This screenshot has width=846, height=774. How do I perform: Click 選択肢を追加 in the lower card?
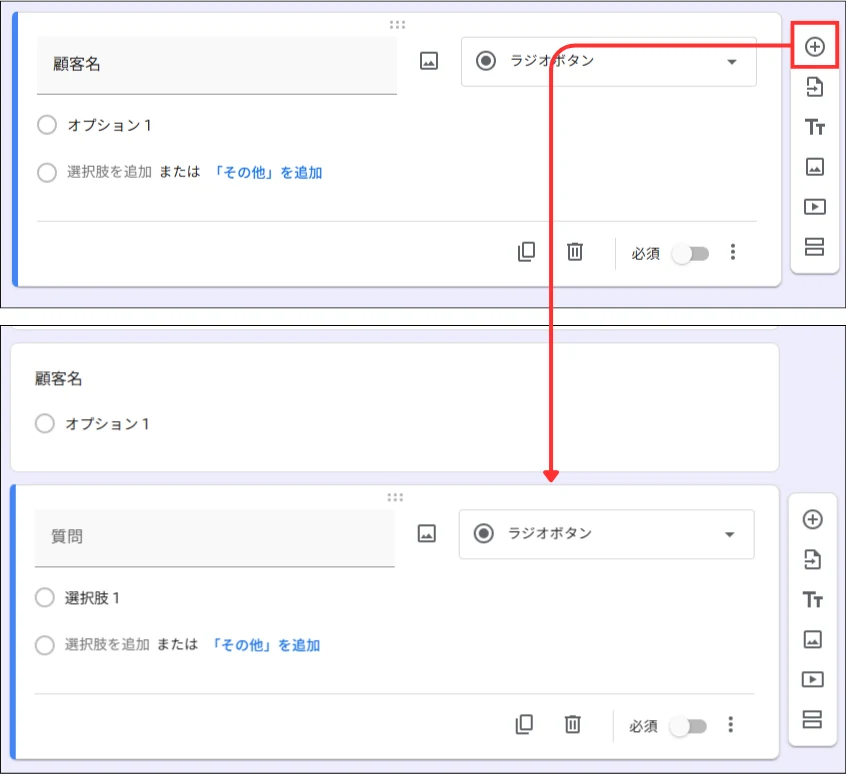pos(107,645)
